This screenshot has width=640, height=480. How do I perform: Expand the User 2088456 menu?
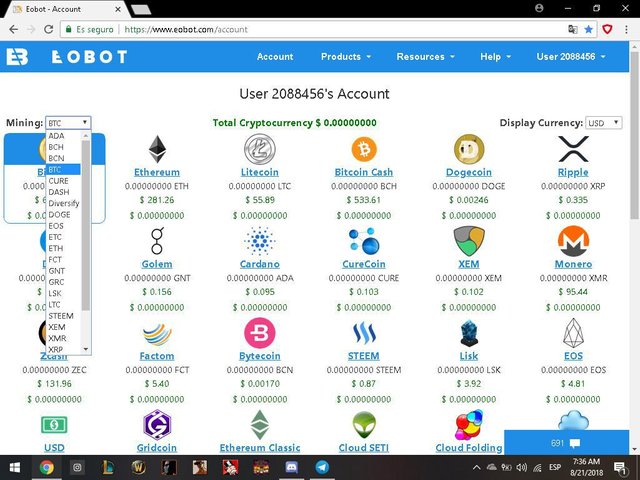tap(571, 57)
